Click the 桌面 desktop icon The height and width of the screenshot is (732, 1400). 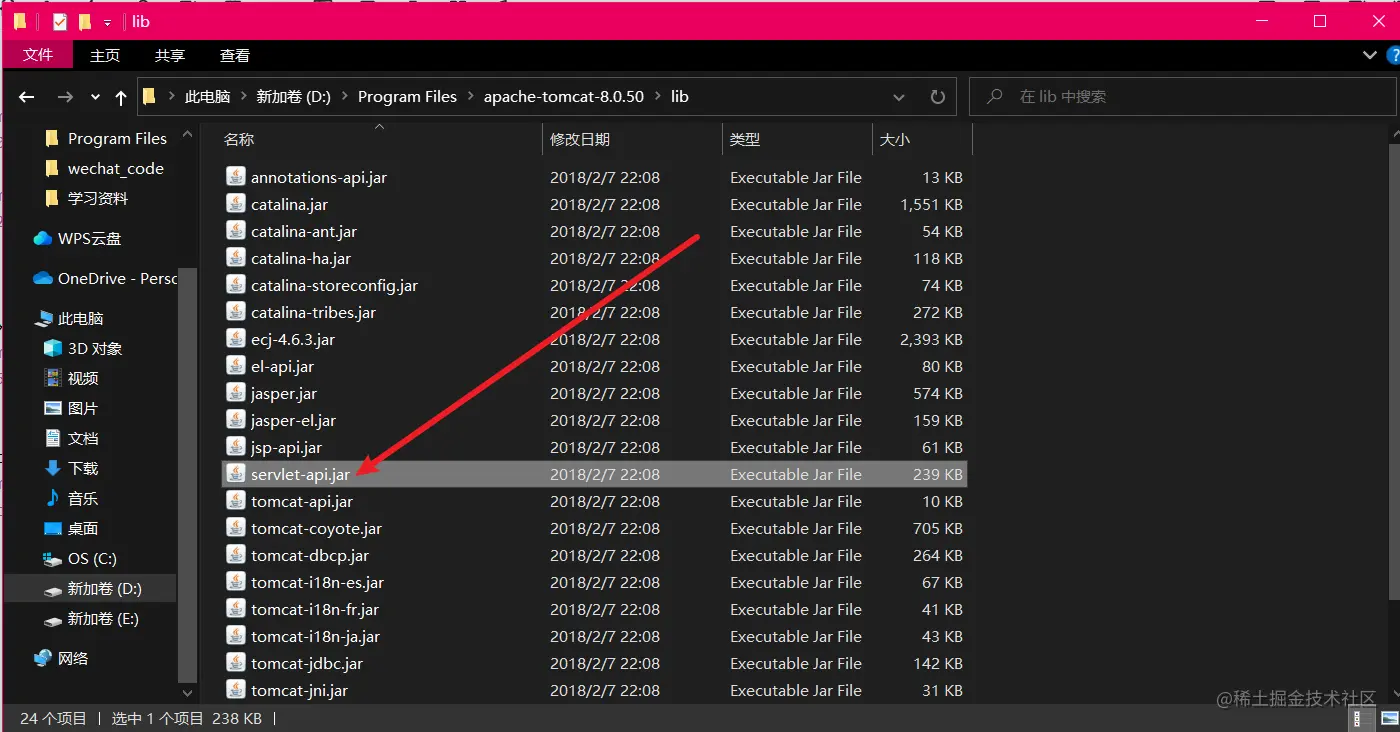coord(53,528)
